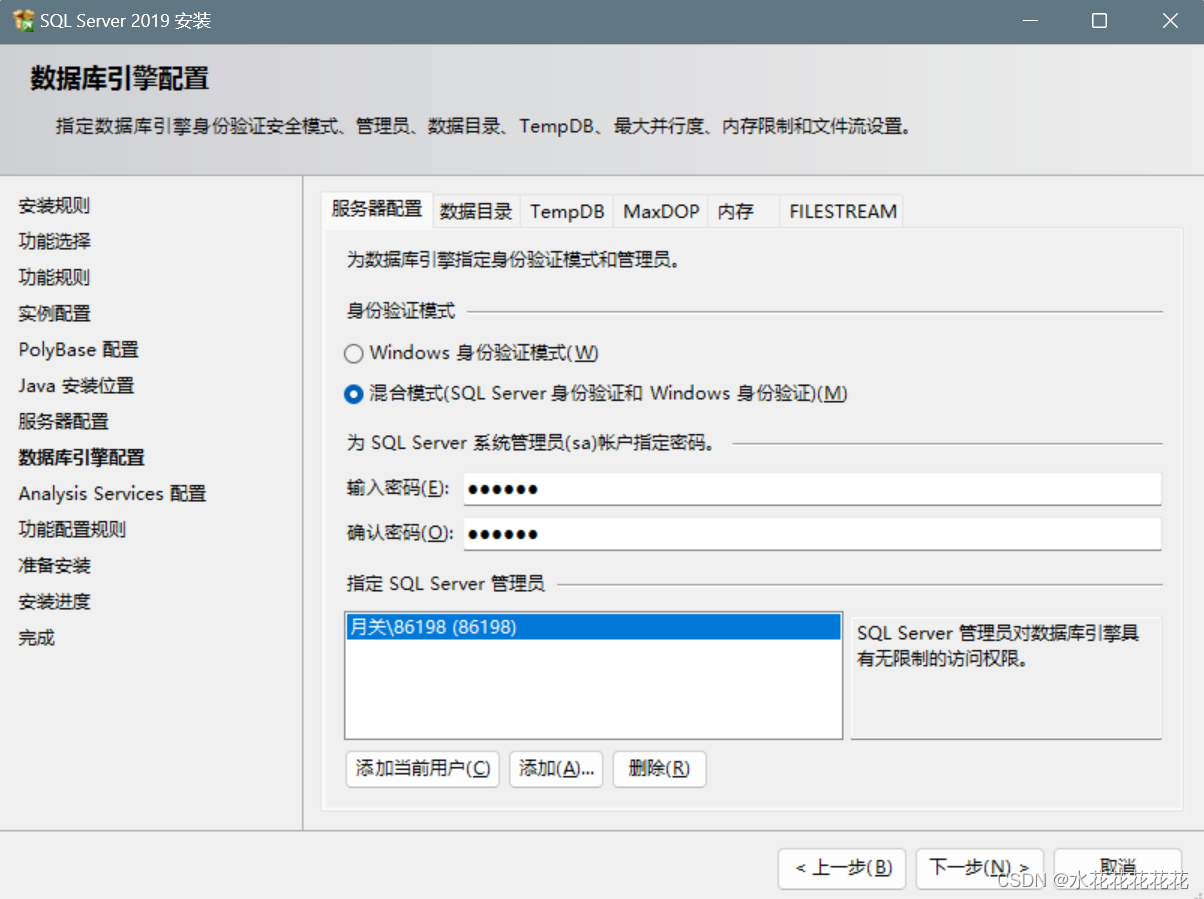Select 功能配置规则 step in sidebar
The height and width of the screenshot is (899, 1204).
[x=72, y=530]
